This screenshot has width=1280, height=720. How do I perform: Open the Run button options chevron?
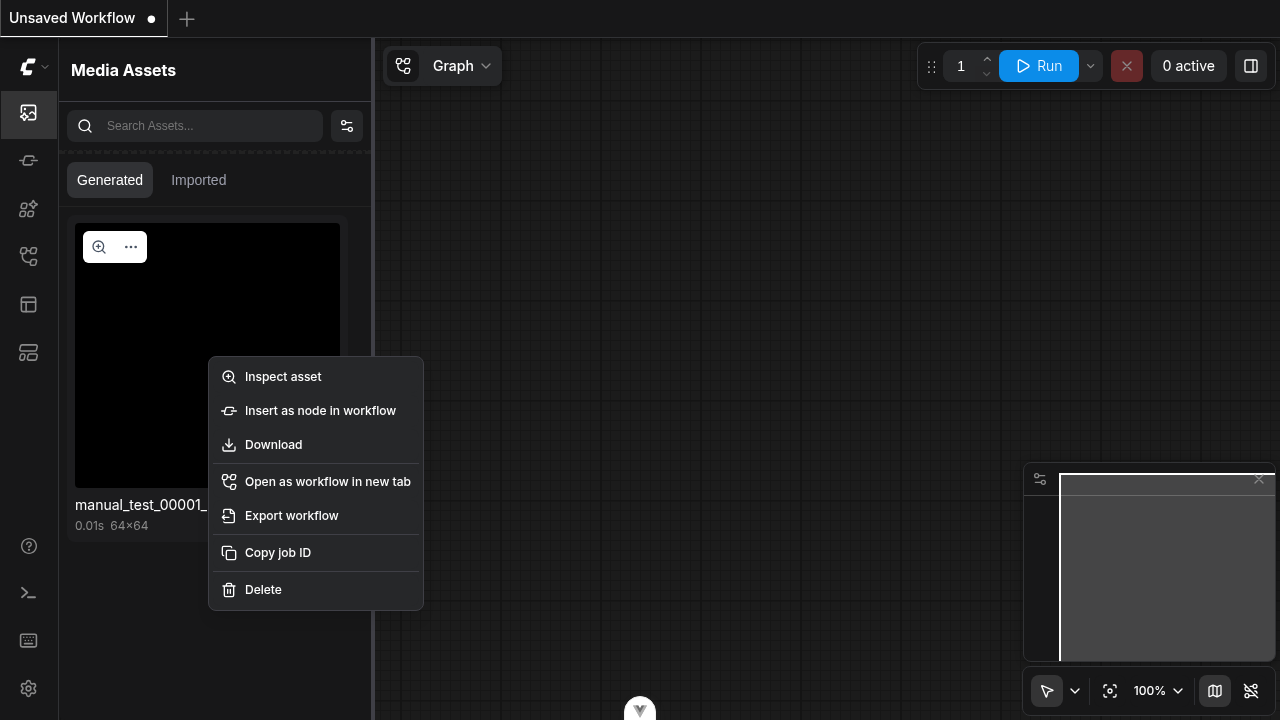[1091, 66]
